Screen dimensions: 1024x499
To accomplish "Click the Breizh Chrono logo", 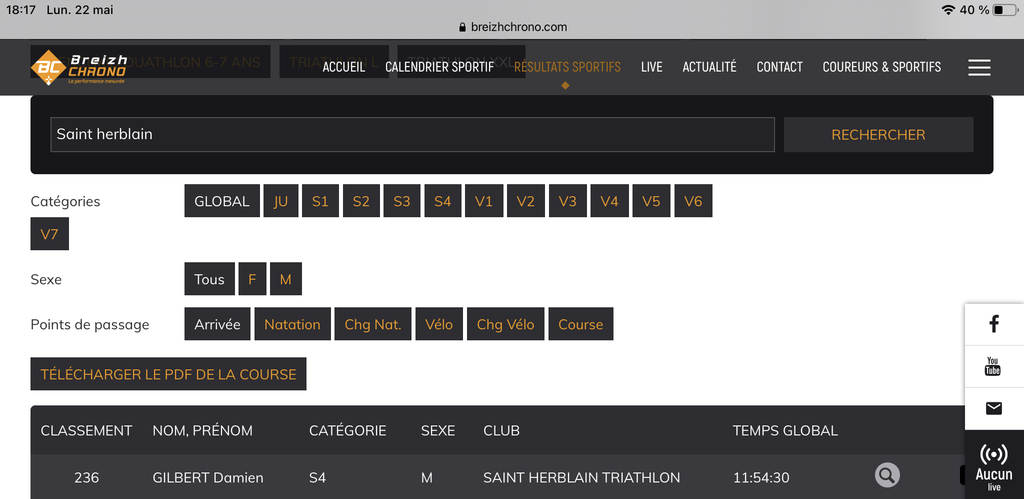I will coord(80,68).
